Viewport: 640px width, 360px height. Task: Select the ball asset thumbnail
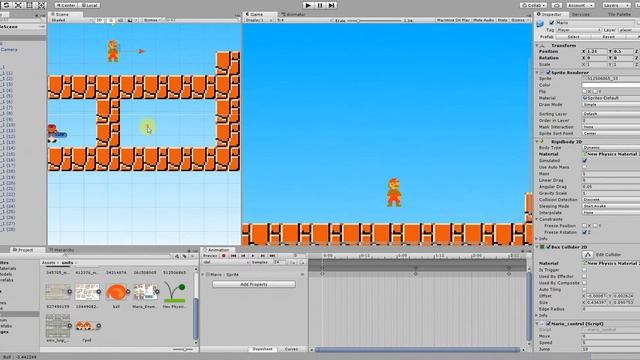[x=116, y=292]
